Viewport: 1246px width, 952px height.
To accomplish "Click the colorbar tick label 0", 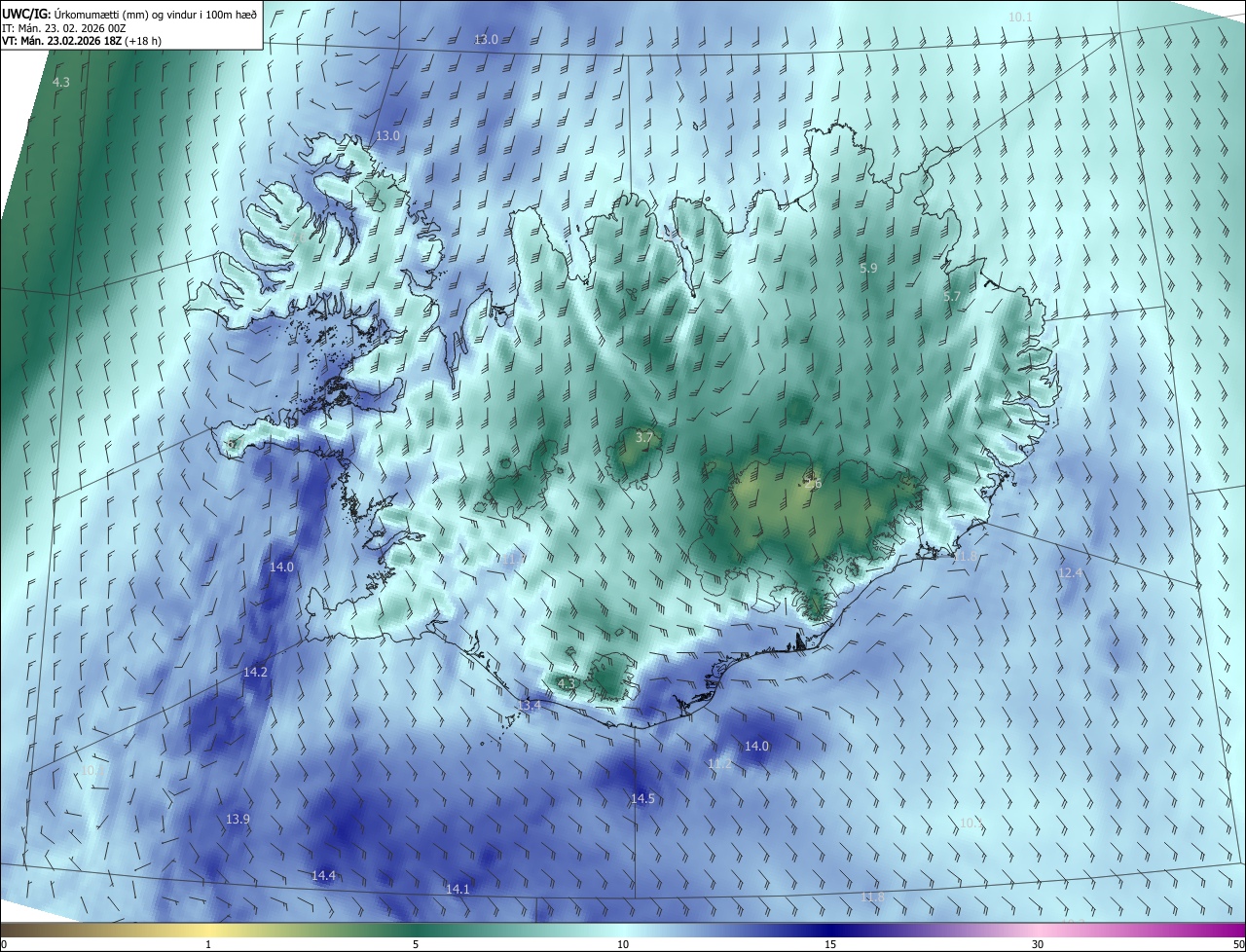I will [3, 945].
